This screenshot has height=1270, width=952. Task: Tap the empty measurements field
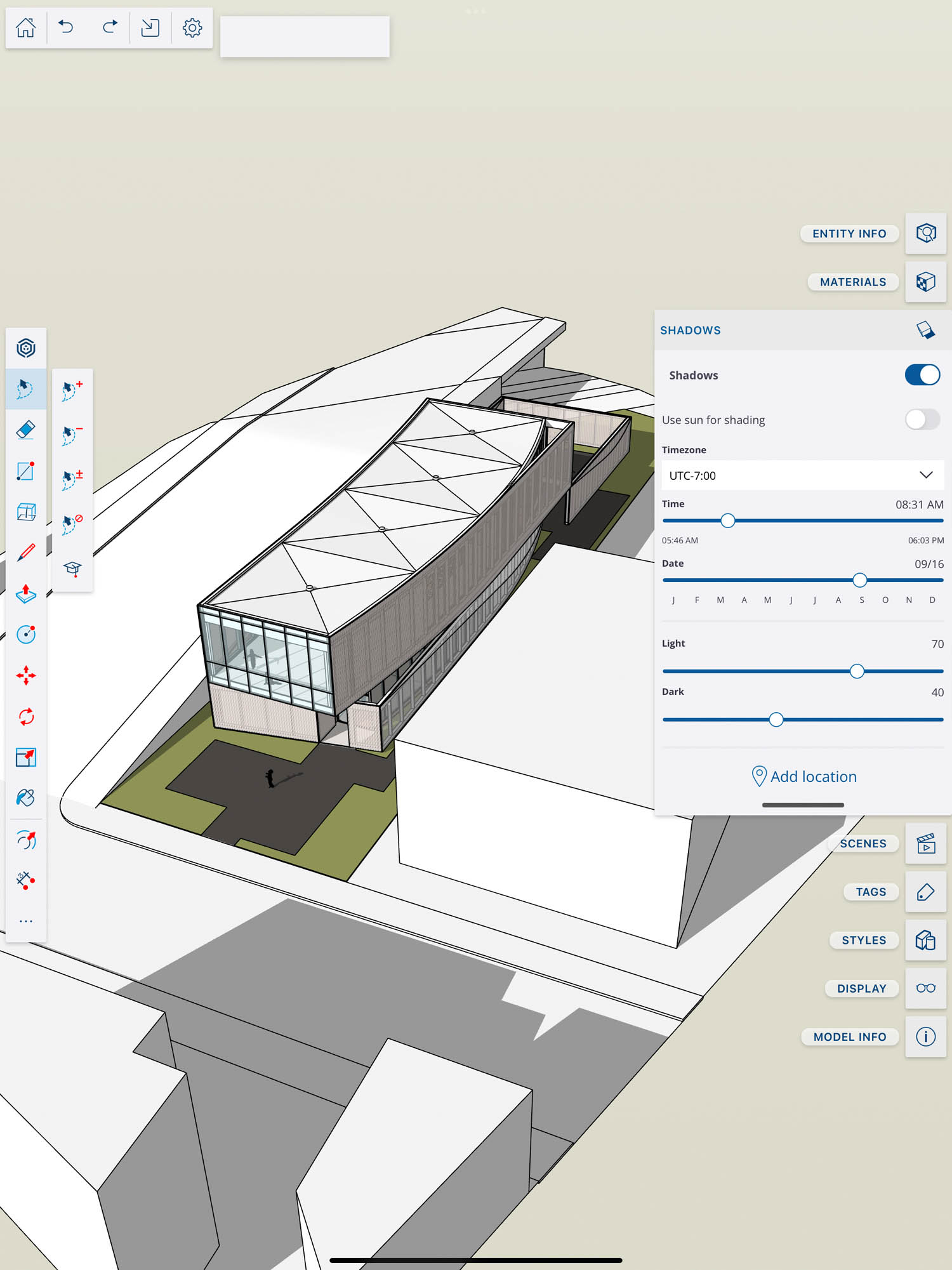305,37
